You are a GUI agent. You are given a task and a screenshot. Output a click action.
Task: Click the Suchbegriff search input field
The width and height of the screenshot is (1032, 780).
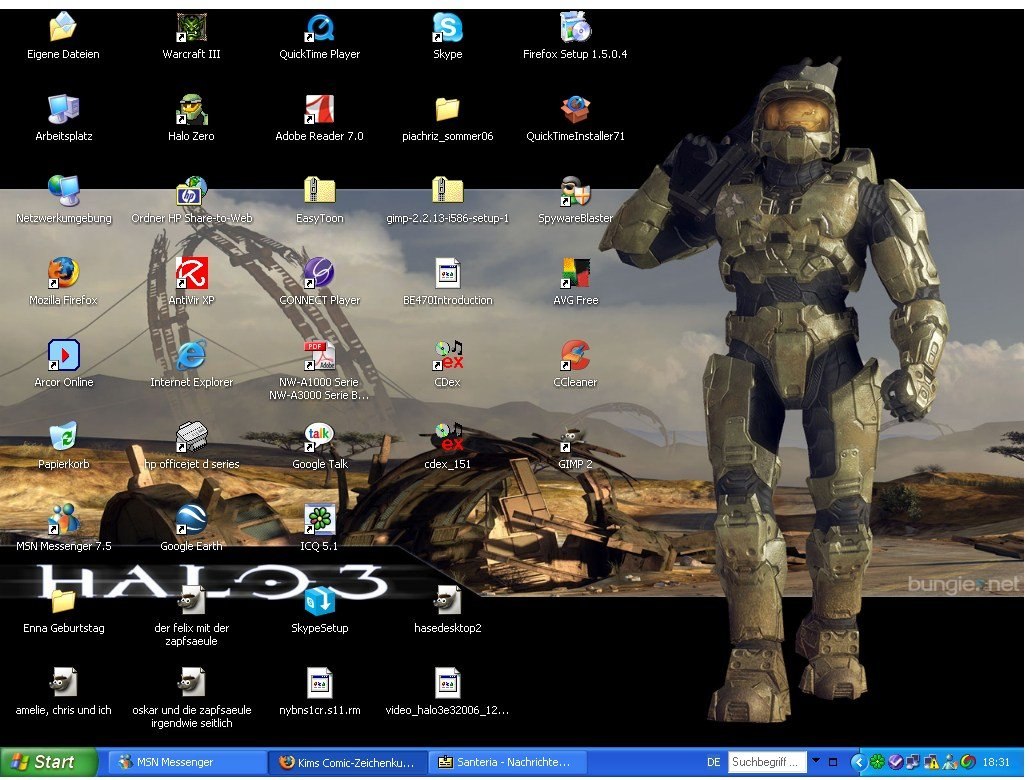tap(766, 762)
